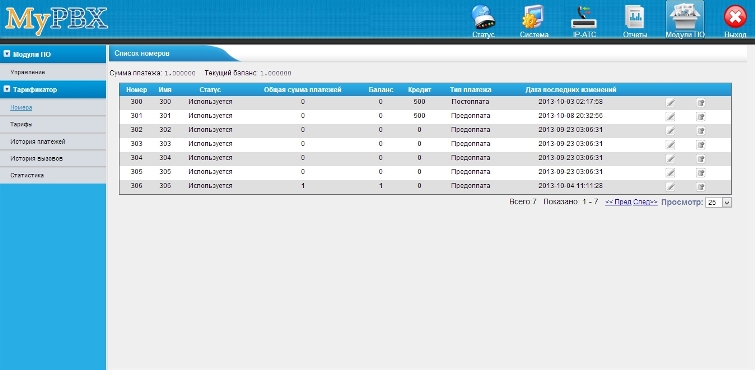Click the date 2013-10-04 11:11:28
The image size is (755, 370).
tap(571, 185)
